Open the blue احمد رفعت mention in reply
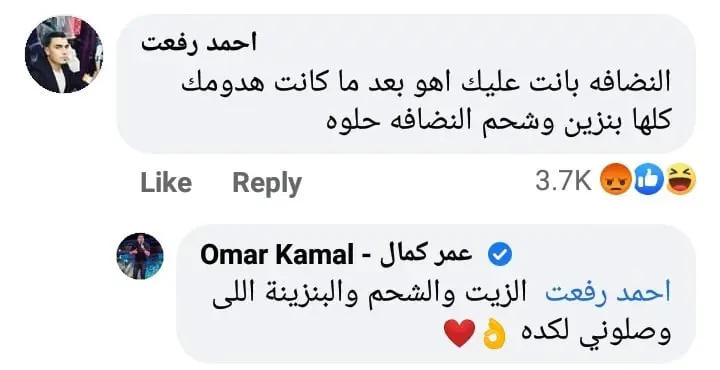Image resolution: width=720 pixels, height=370 pixels. tap(608, 293)
